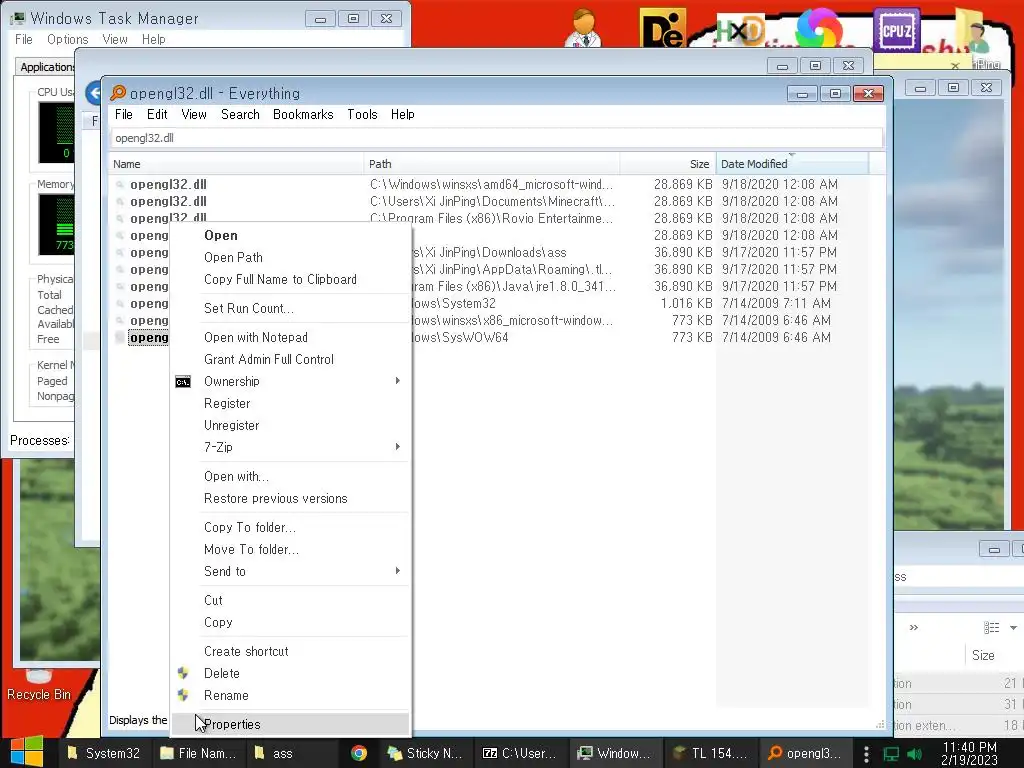The image size is (1024, 768).
Task: Choose Copy Full Name to Clipboard
Action: [280, 280]
